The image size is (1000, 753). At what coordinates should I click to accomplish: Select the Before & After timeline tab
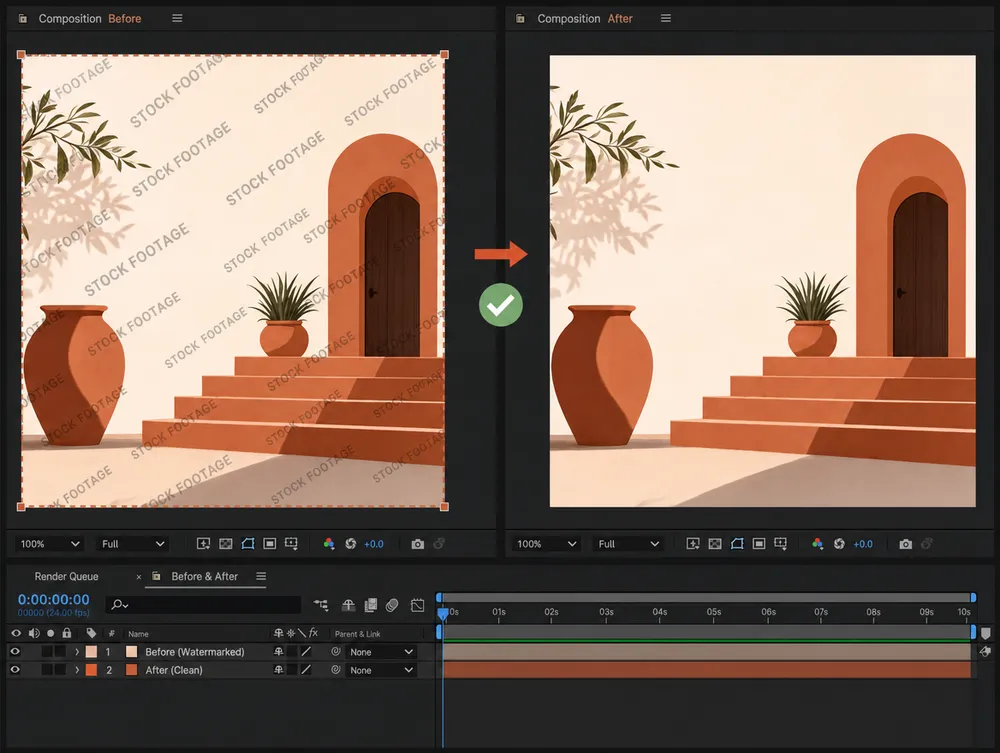point(204,576)
